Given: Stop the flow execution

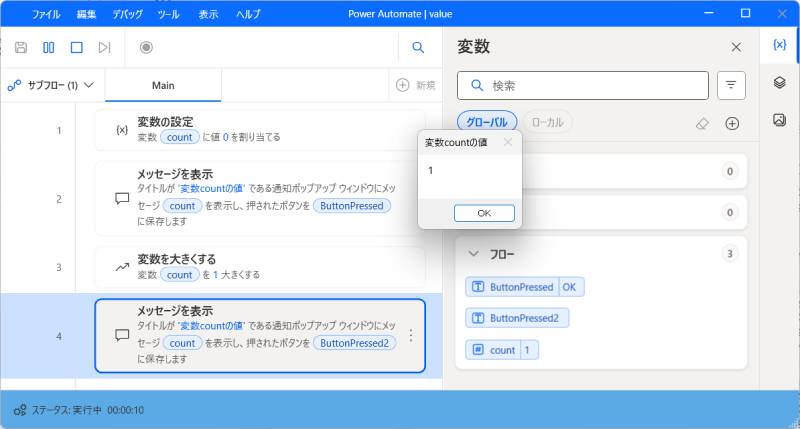Looking at the screenshot, I should 77,47.
